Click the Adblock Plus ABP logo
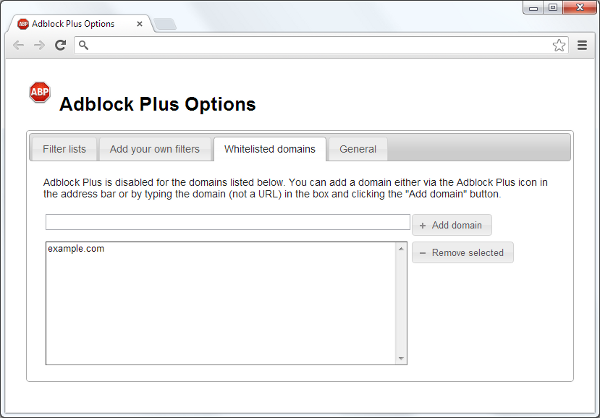Image resolution: width=600 pixels, height=418 pixels. [x=40, y=93]
